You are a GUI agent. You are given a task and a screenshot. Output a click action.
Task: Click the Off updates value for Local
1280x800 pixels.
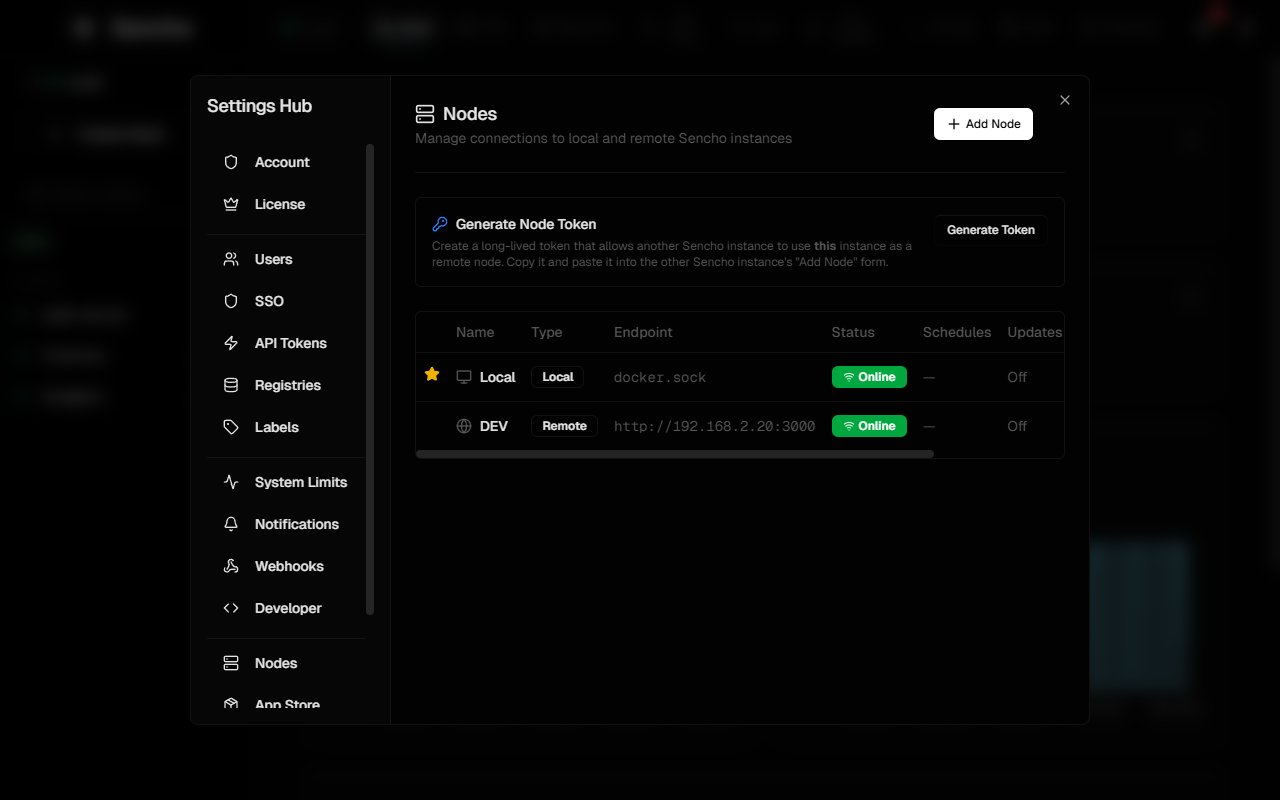(1017, 377)
